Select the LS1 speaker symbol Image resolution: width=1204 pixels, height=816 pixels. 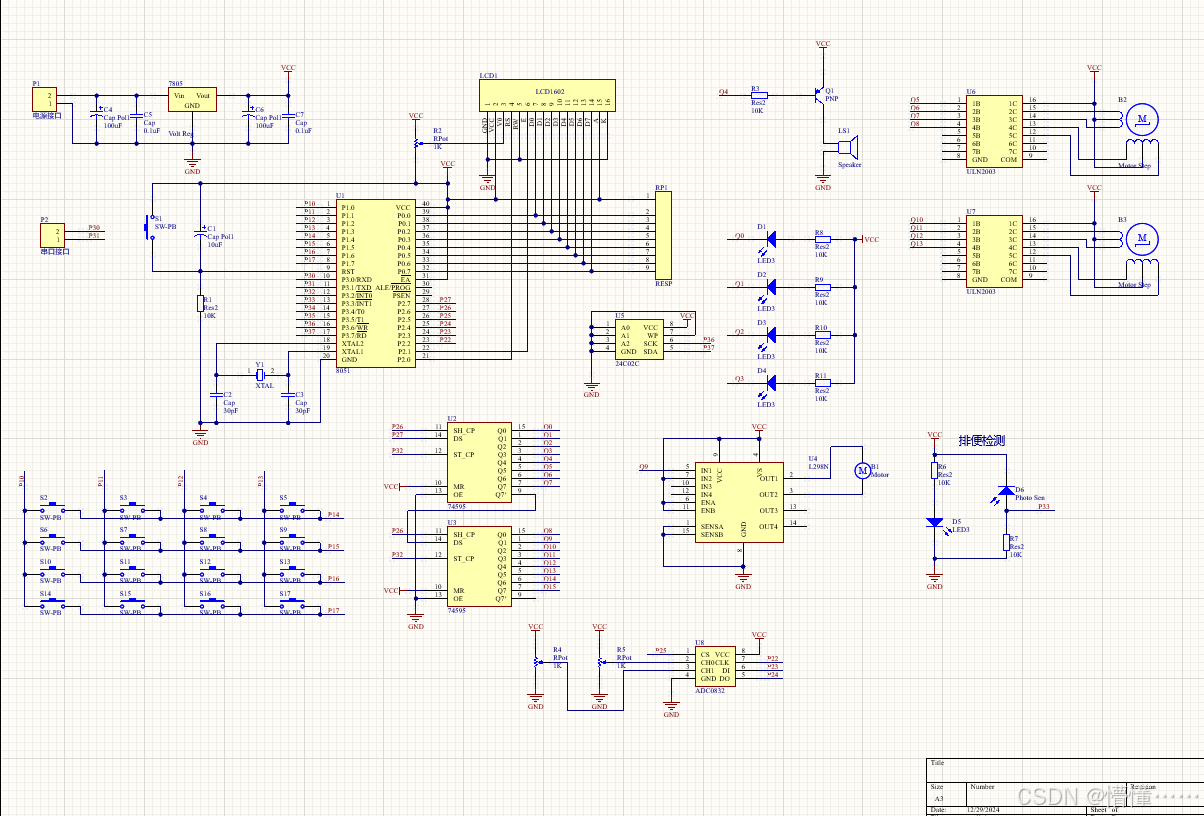(846, 147)
